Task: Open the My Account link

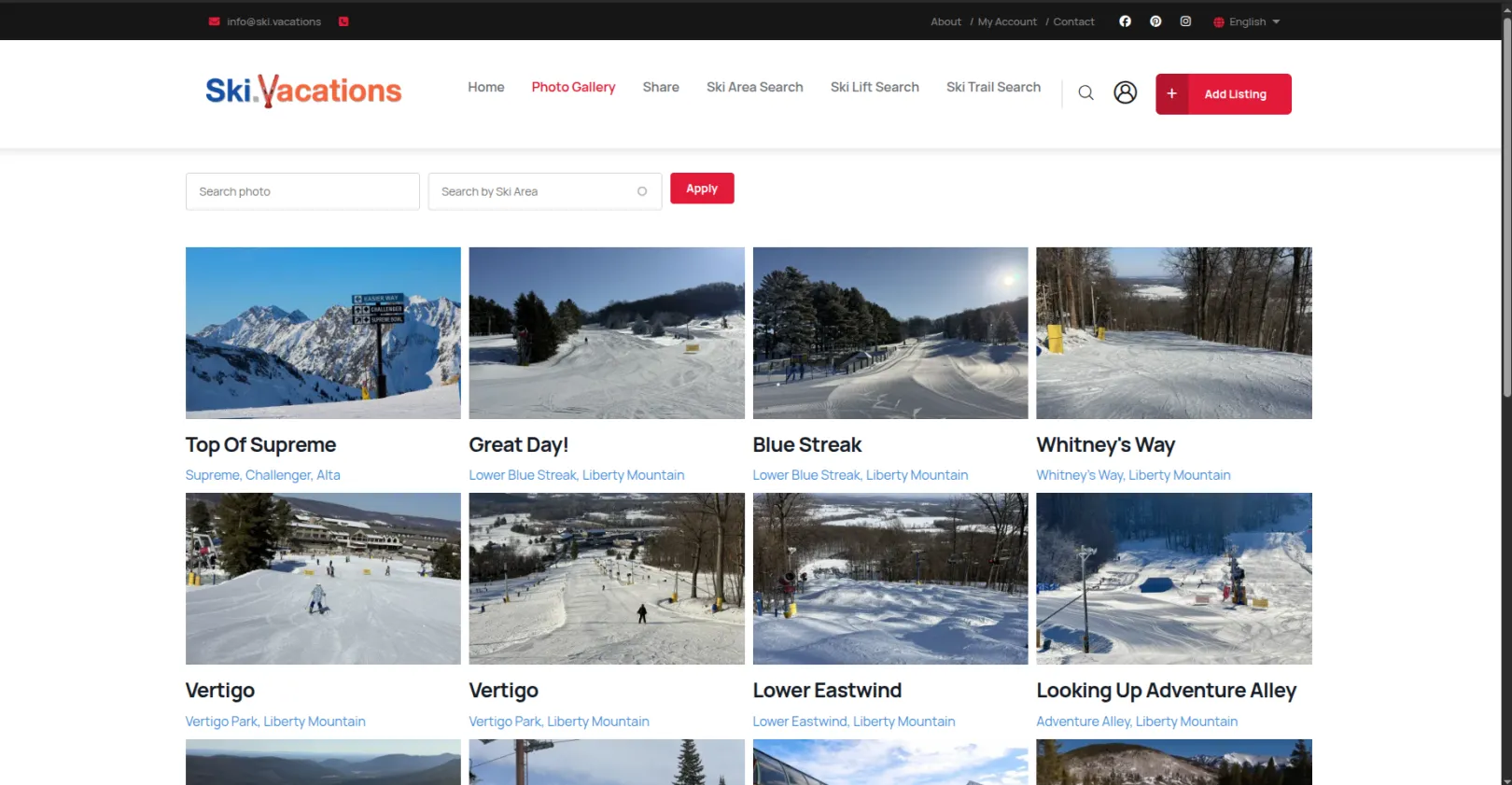Action: 1007,21
